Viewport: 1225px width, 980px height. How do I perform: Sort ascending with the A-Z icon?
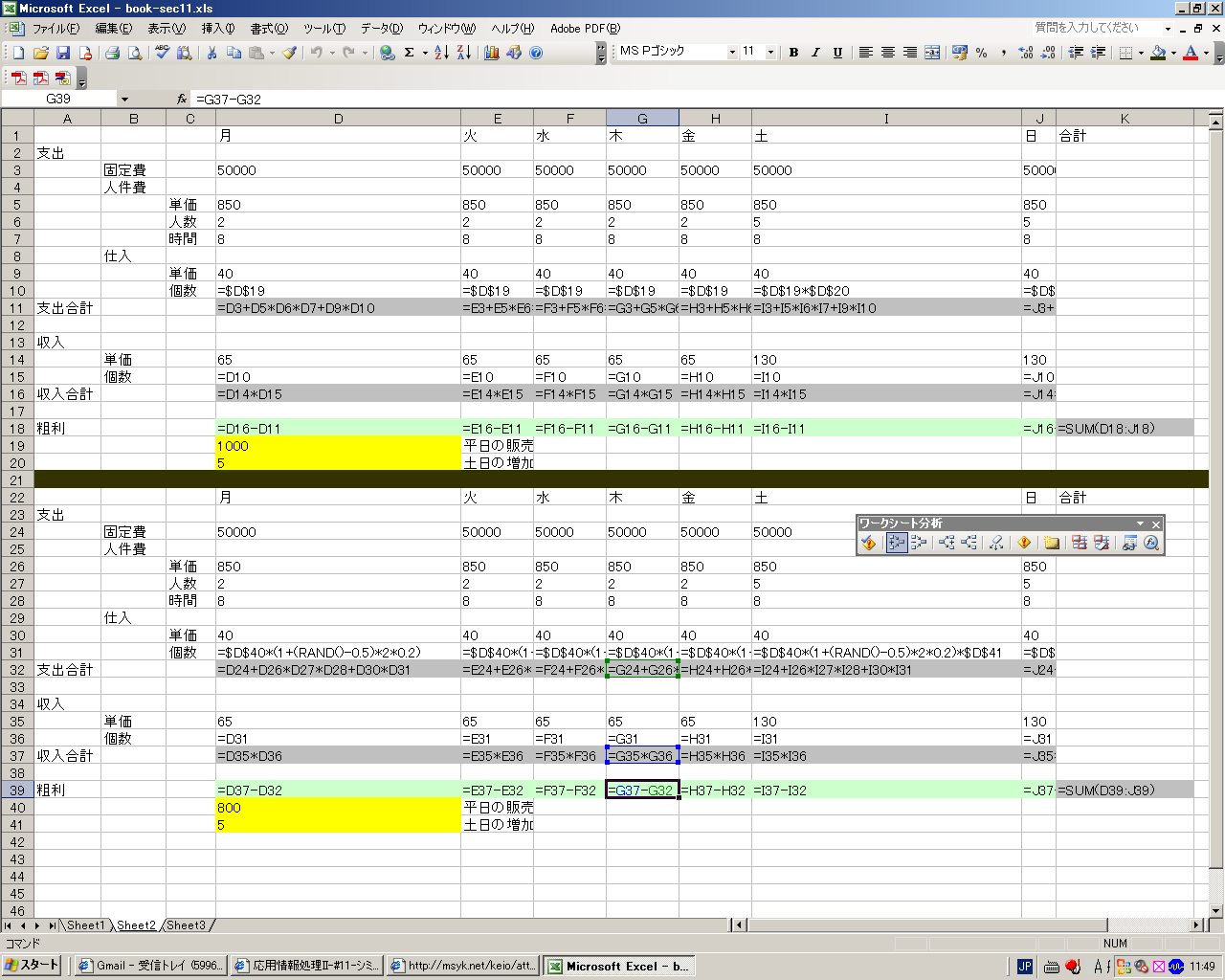(441, 53)
